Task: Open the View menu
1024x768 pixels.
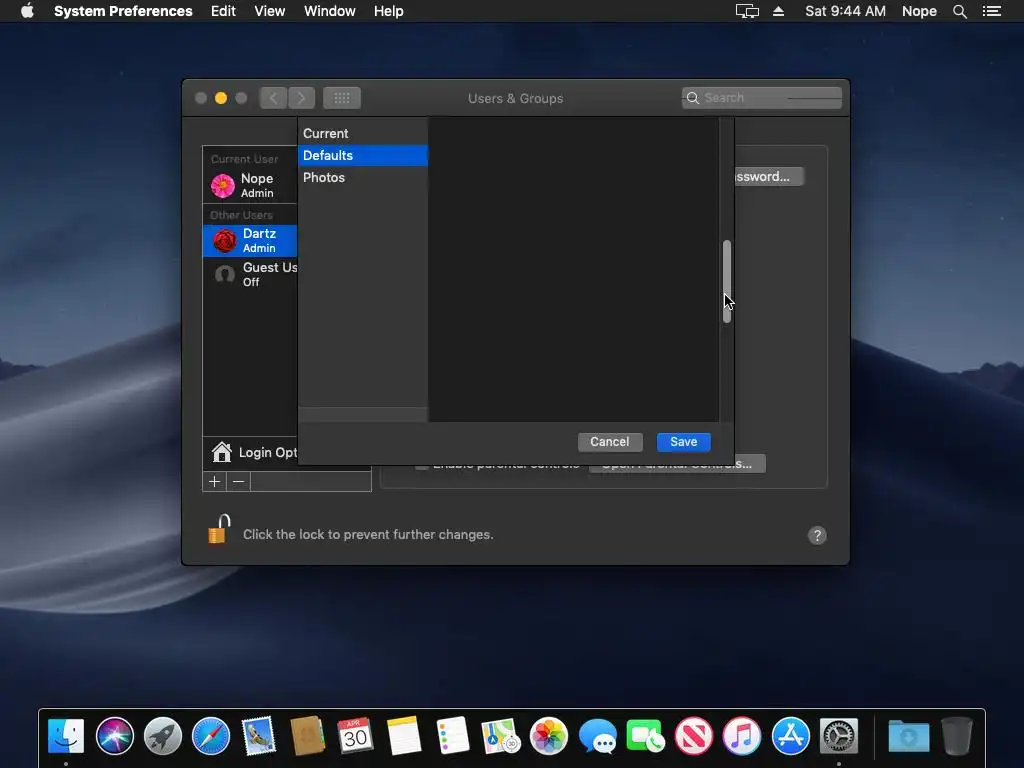Action: [270, 11]
